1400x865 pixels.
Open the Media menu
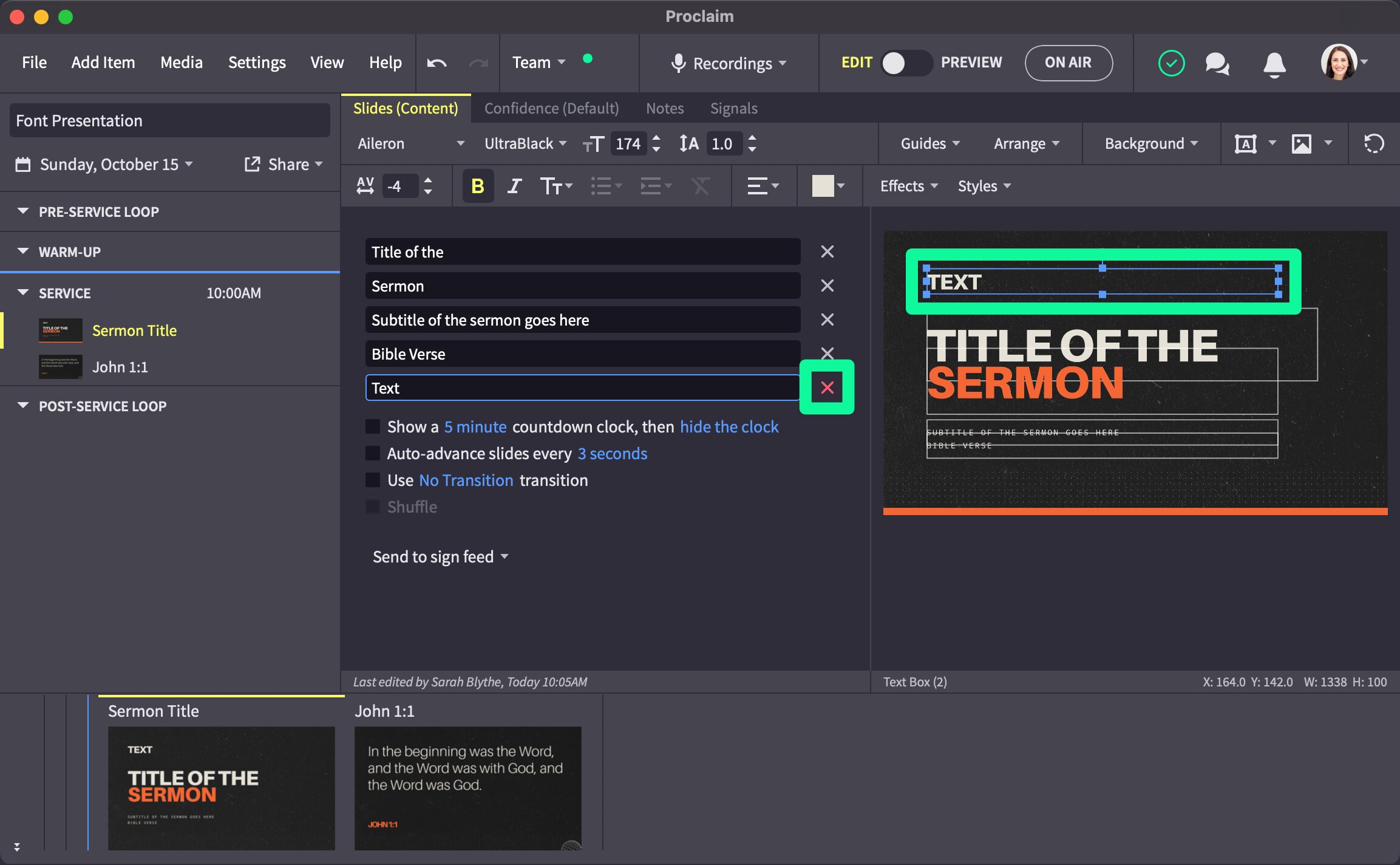point(182,63)
